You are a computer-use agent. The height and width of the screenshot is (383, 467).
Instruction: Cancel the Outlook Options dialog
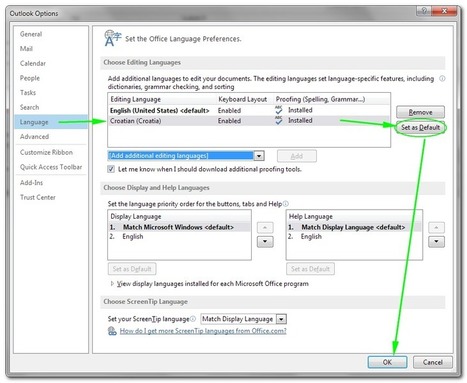[x=433, y=362]
